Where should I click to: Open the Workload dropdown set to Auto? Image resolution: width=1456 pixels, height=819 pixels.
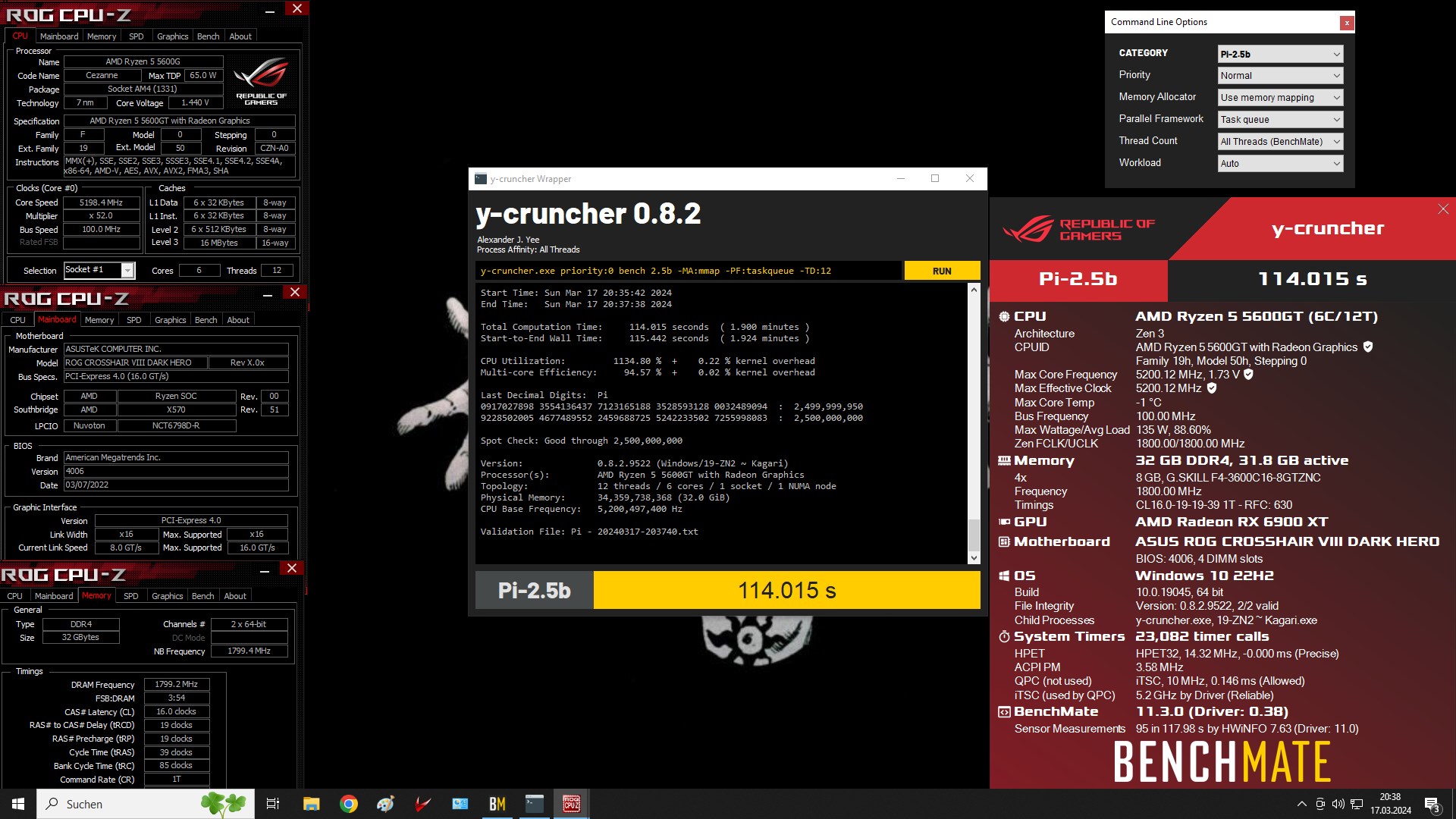(x=1280, y=164)
